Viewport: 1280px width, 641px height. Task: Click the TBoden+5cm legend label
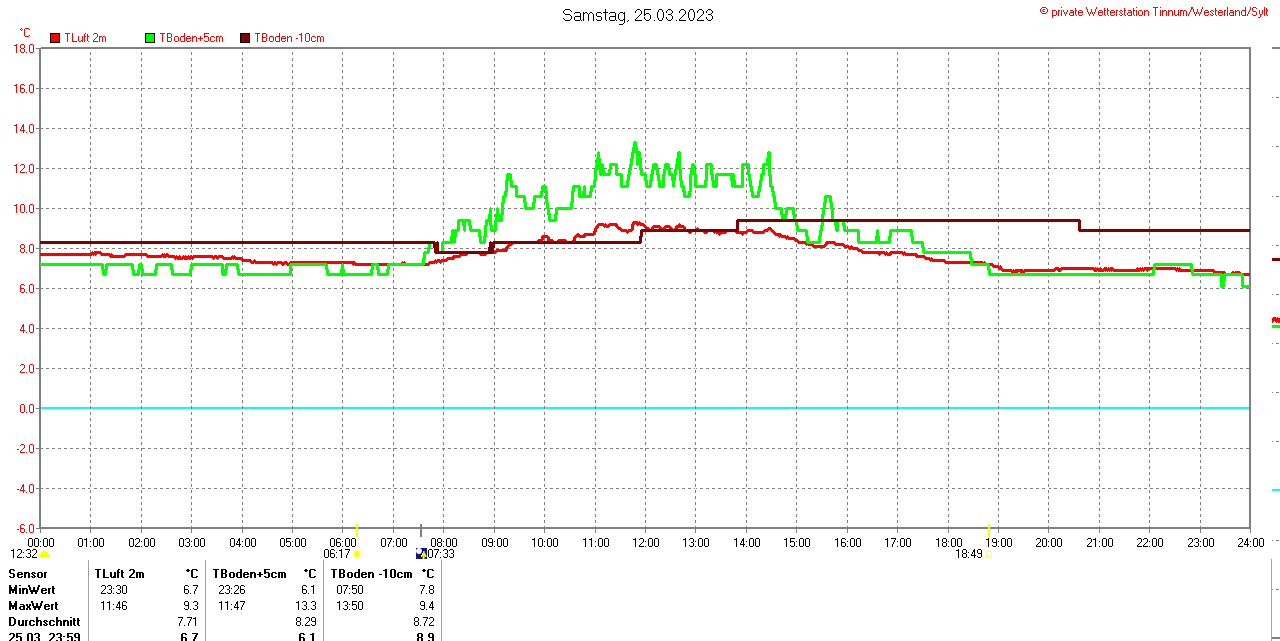[x=191, y=38]
